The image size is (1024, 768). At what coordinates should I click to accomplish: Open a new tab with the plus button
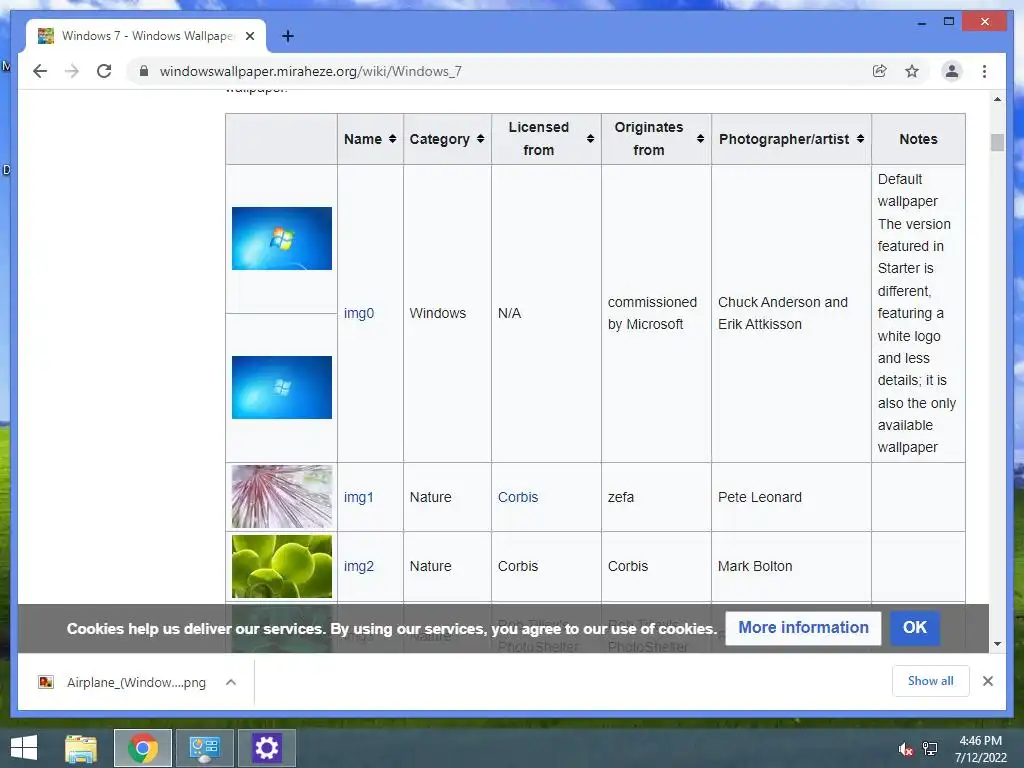pyautogui.click(x=287, y=36)
